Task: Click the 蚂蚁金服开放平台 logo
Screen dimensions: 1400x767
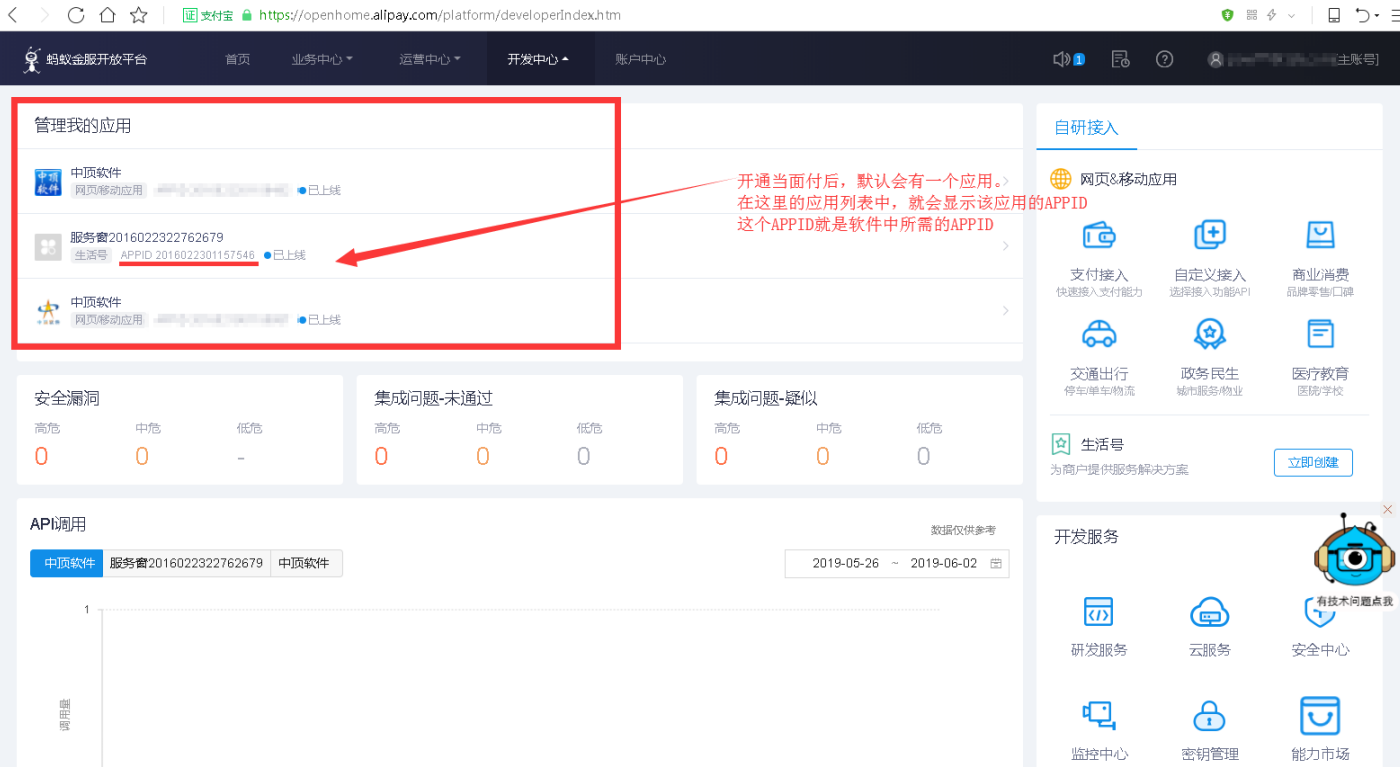Action: click(85, 59)
